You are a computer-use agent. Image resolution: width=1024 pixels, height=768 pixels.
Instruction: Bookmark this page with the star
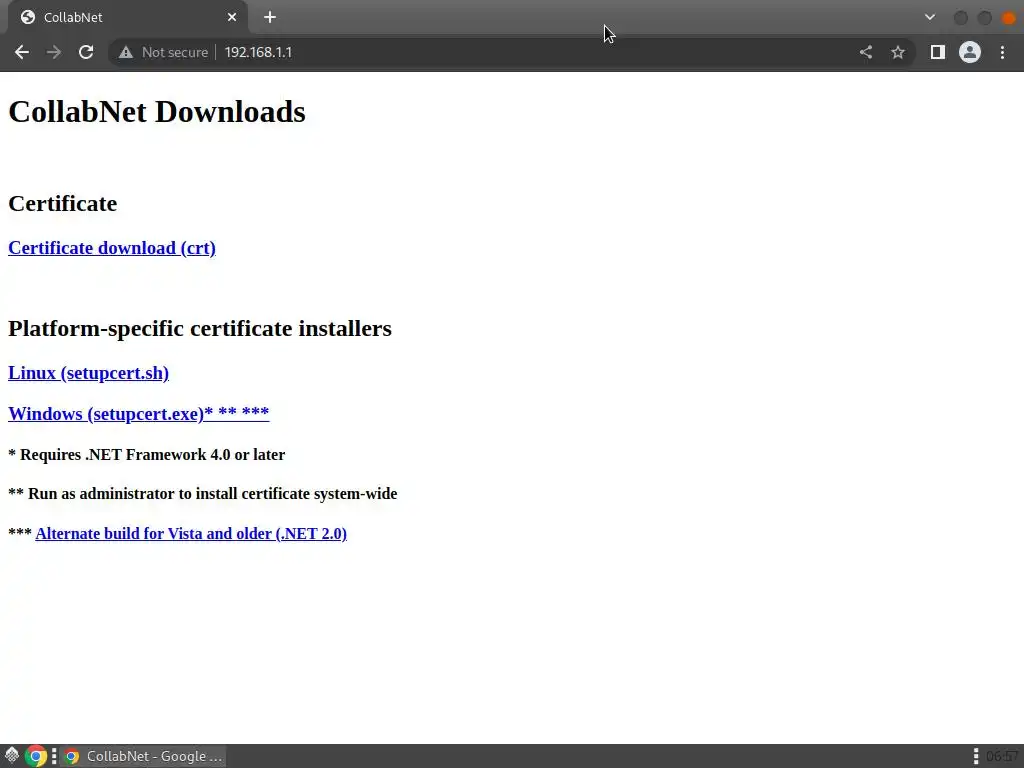(898, 52)
